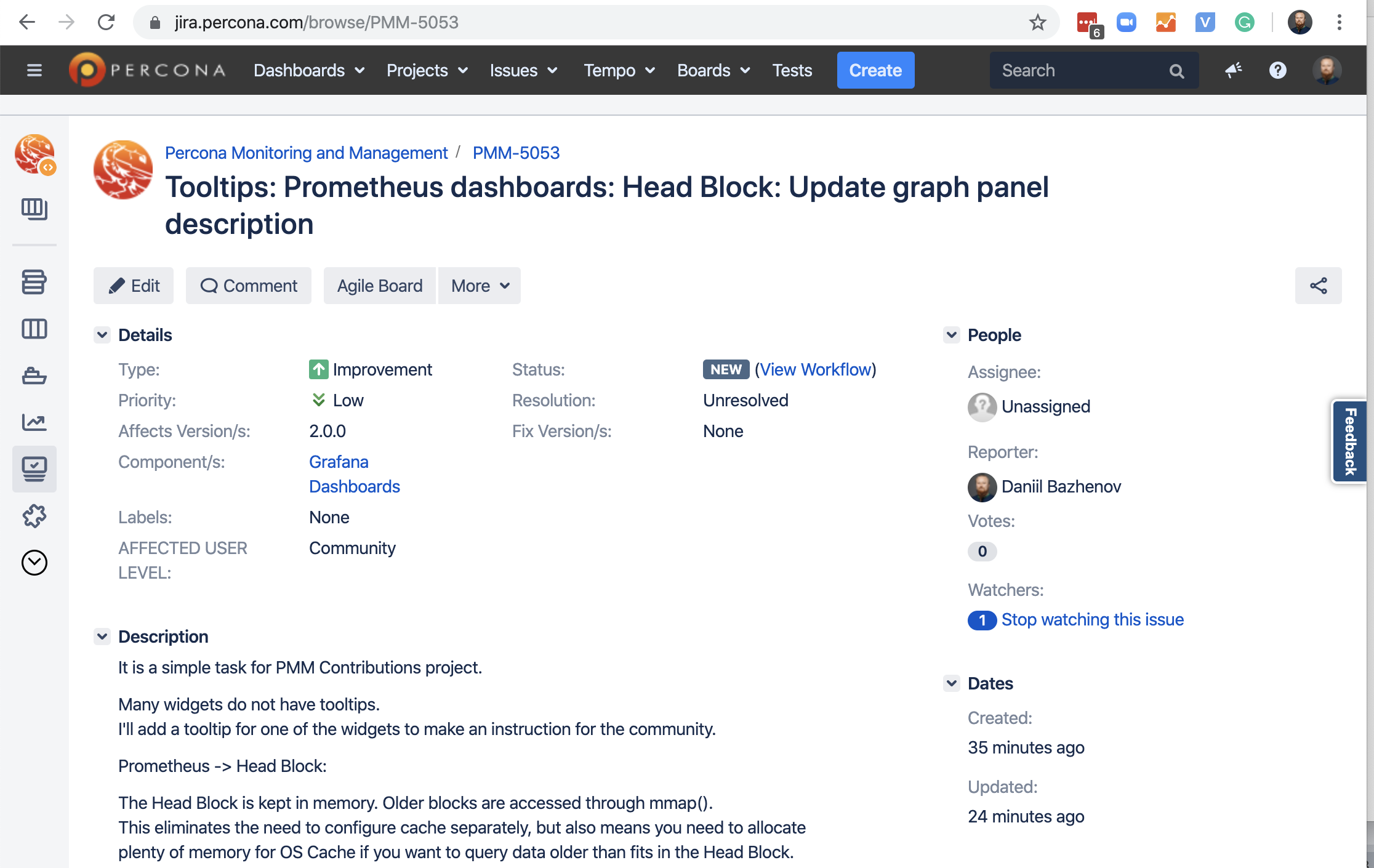
Task: Expand the sidebar with the circled chevron
Action: click(34, 563)
